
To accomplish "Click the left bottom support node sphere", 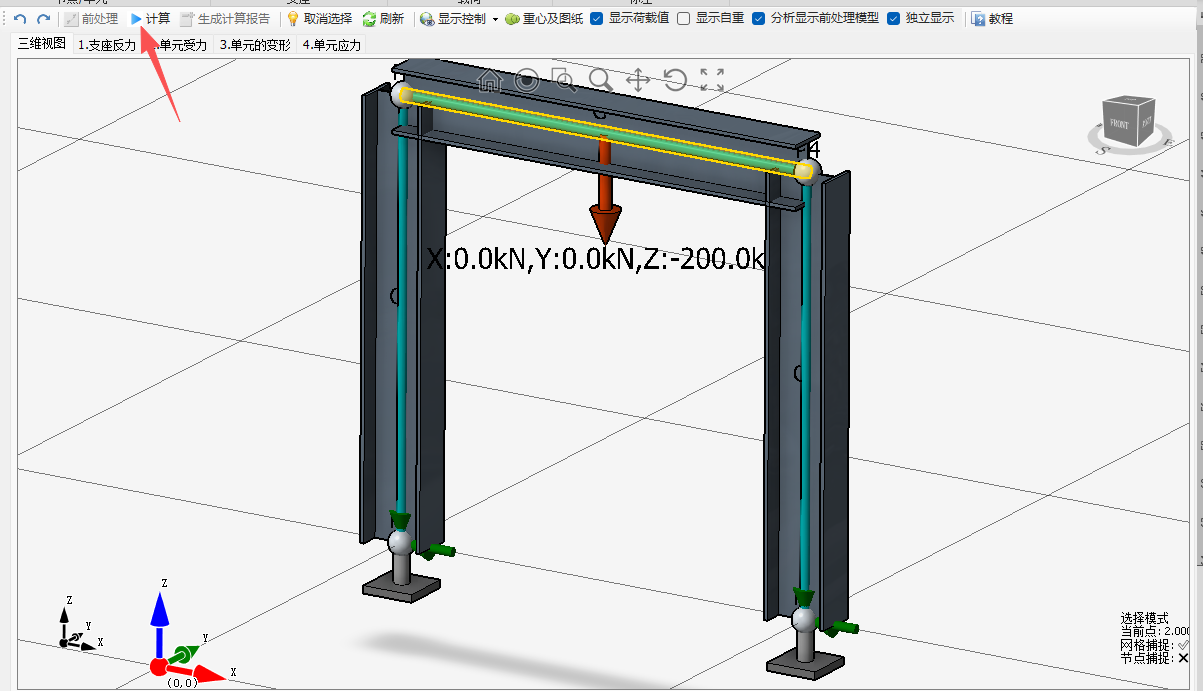I will pyautogui.click(x=401, y=542).
